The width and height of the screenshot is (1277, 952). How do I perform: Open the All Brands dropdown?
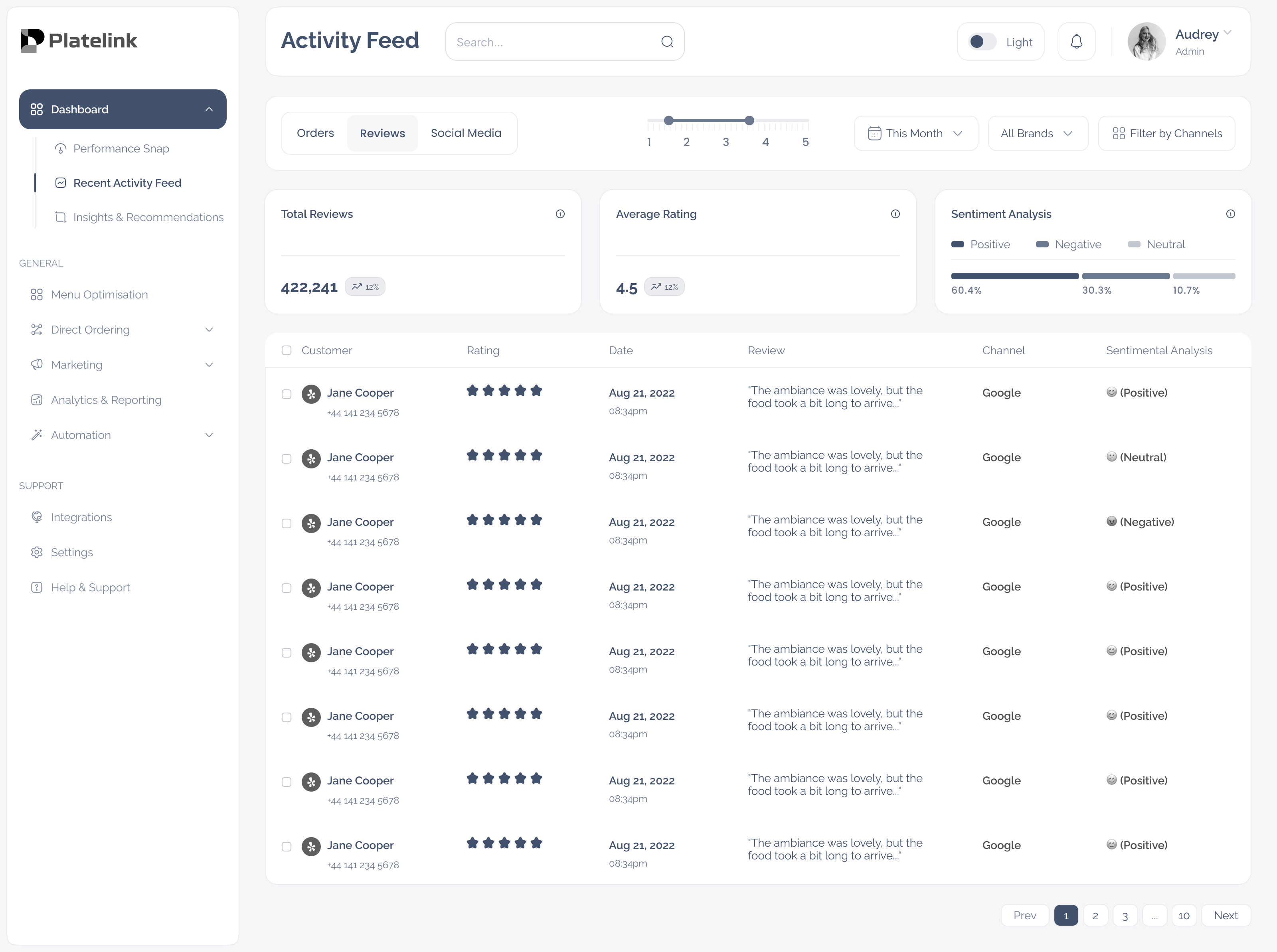click(1037, 133)
